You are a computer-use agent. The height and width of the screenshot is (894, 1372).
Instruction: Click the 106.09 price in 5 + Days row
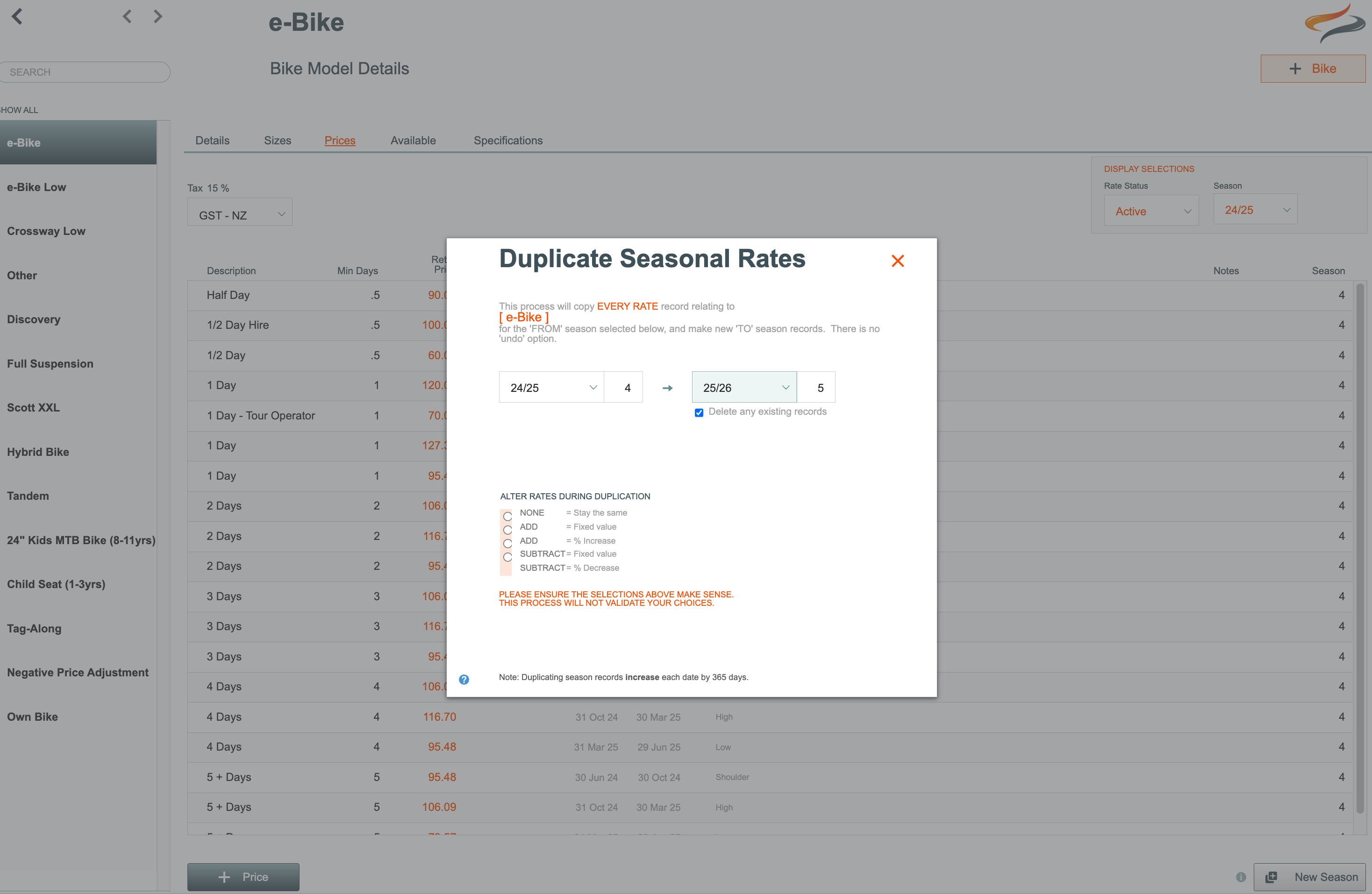(x=439, y=807)
